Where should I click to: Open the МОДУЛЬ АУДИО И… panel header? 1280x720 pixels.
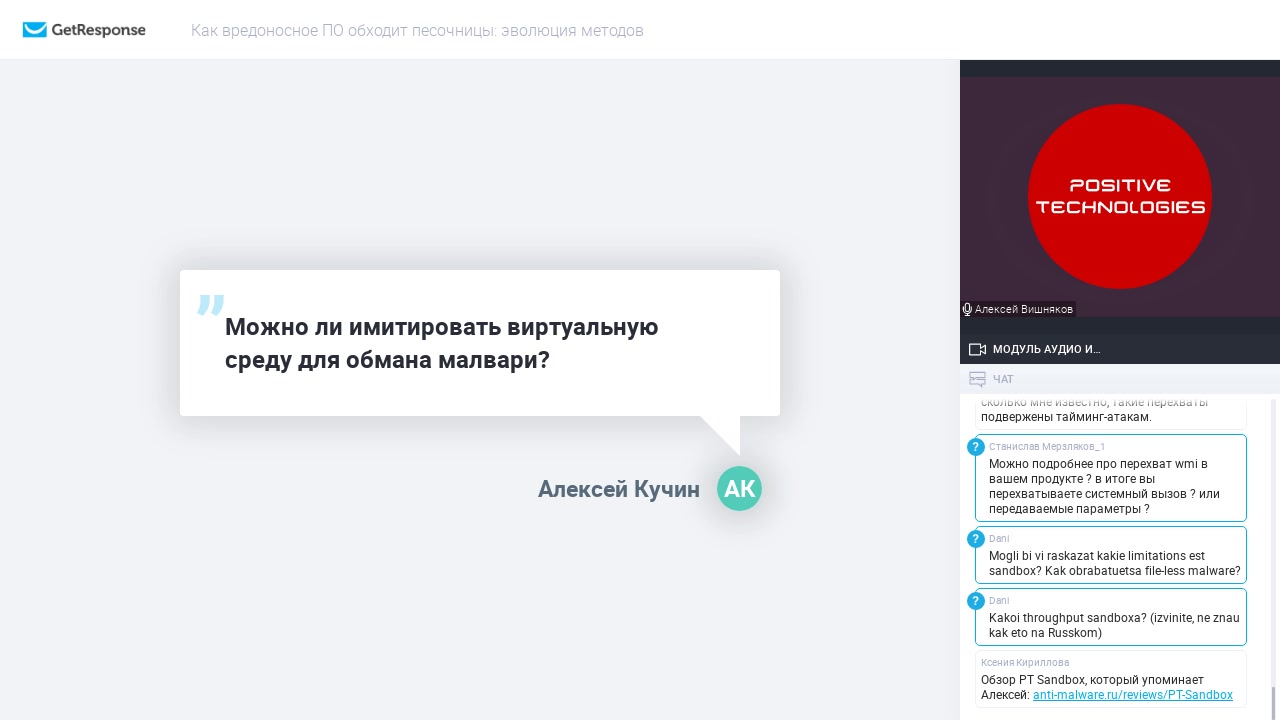coord(1120,349)
